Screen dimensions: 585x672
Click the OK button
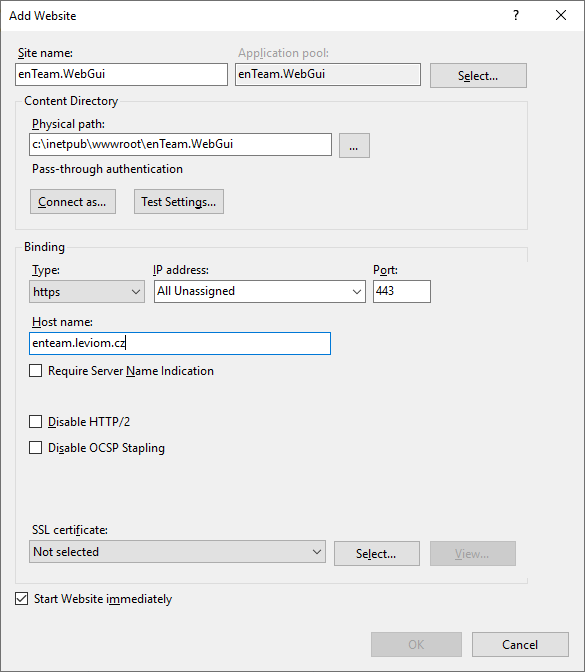[x=416, y=645]
